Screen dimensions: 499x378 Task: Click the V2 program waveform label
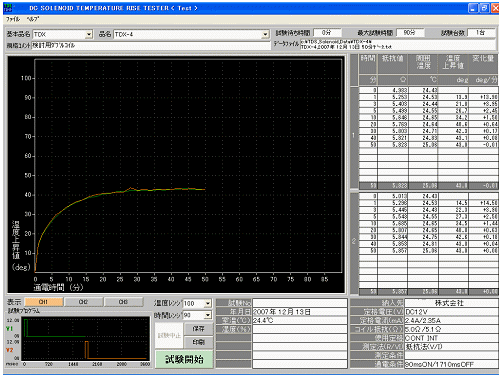click(x=10, y=350)
